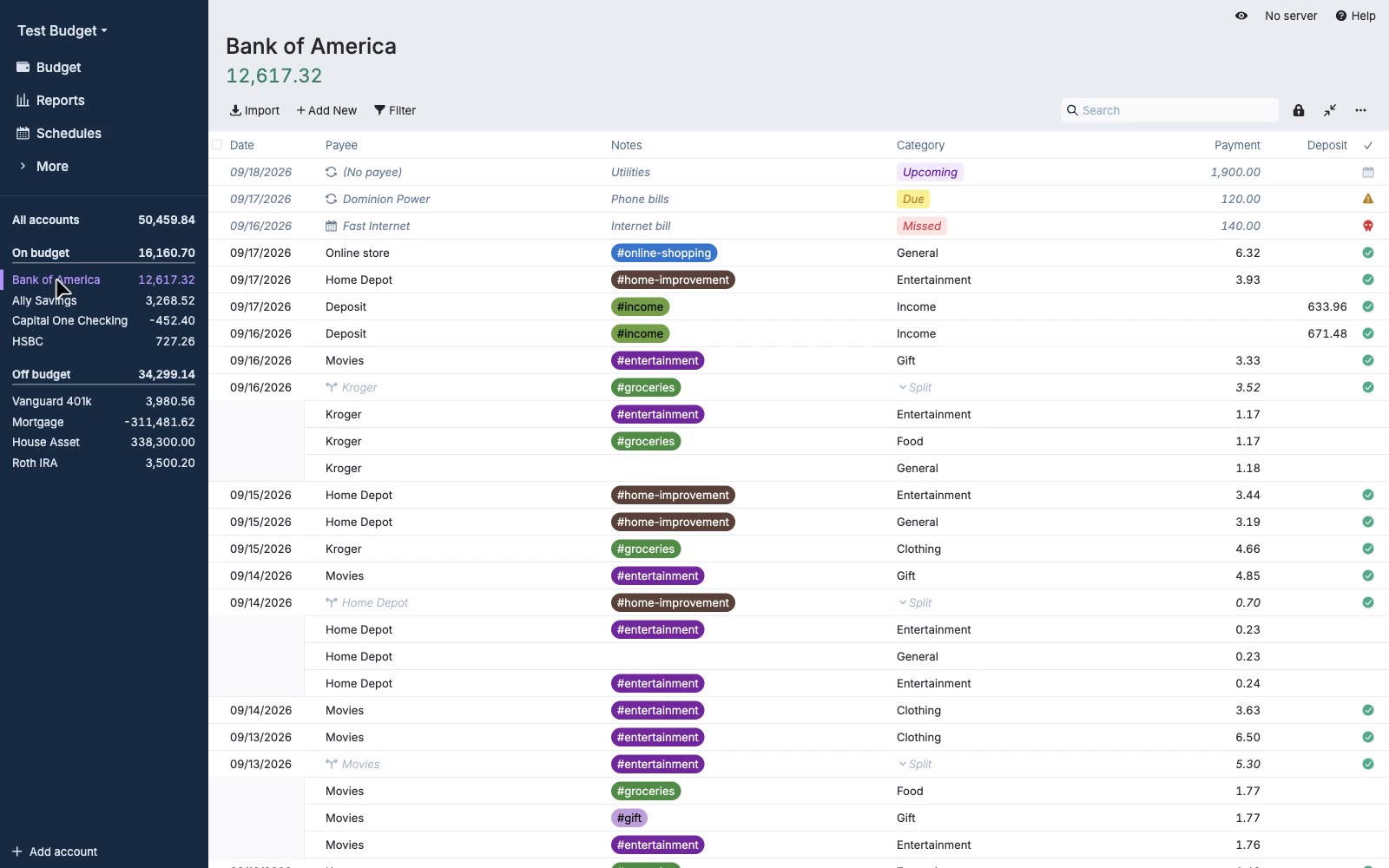Click recurring icon beside Dominion Power

click(x=331, y=199)
